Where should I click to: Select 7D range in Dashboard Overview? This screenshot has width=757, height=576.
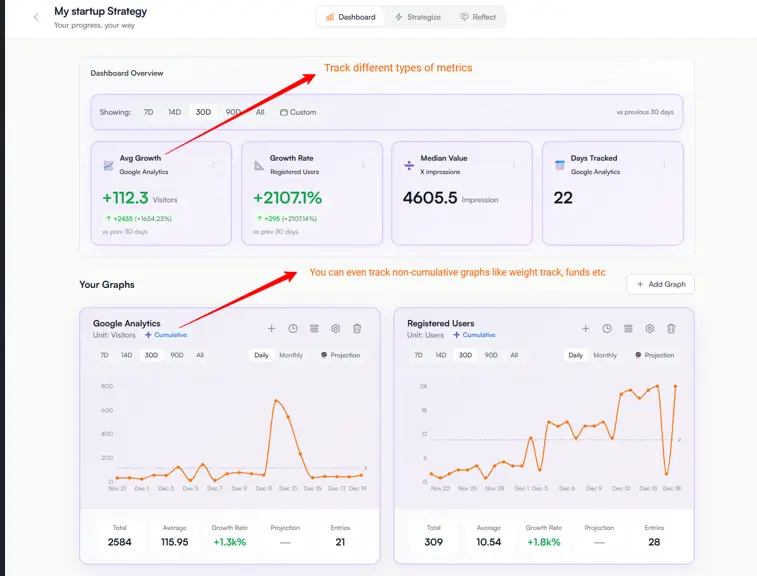(x=148, y=112)
